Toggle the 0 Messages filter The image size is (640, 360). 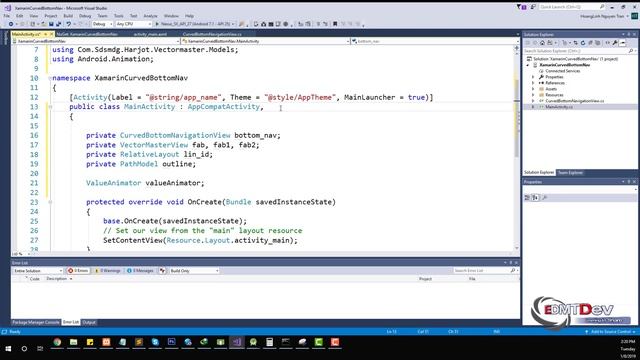point(140,271)
